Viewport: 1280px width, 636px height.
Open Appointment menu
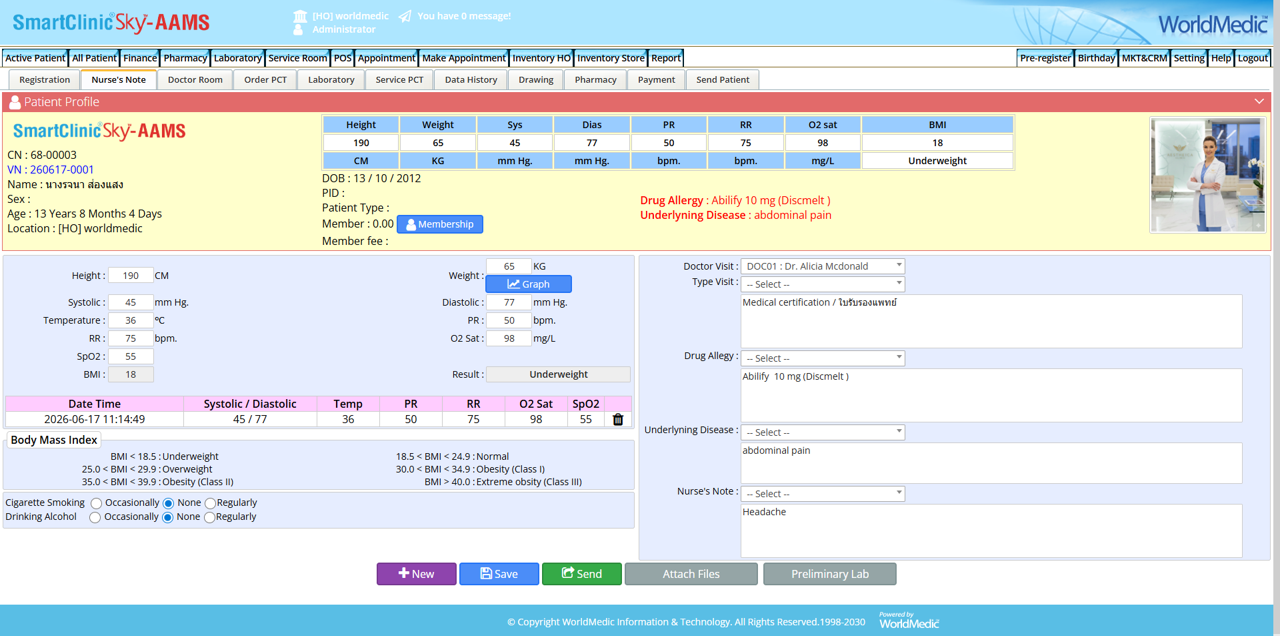[387, 58]
